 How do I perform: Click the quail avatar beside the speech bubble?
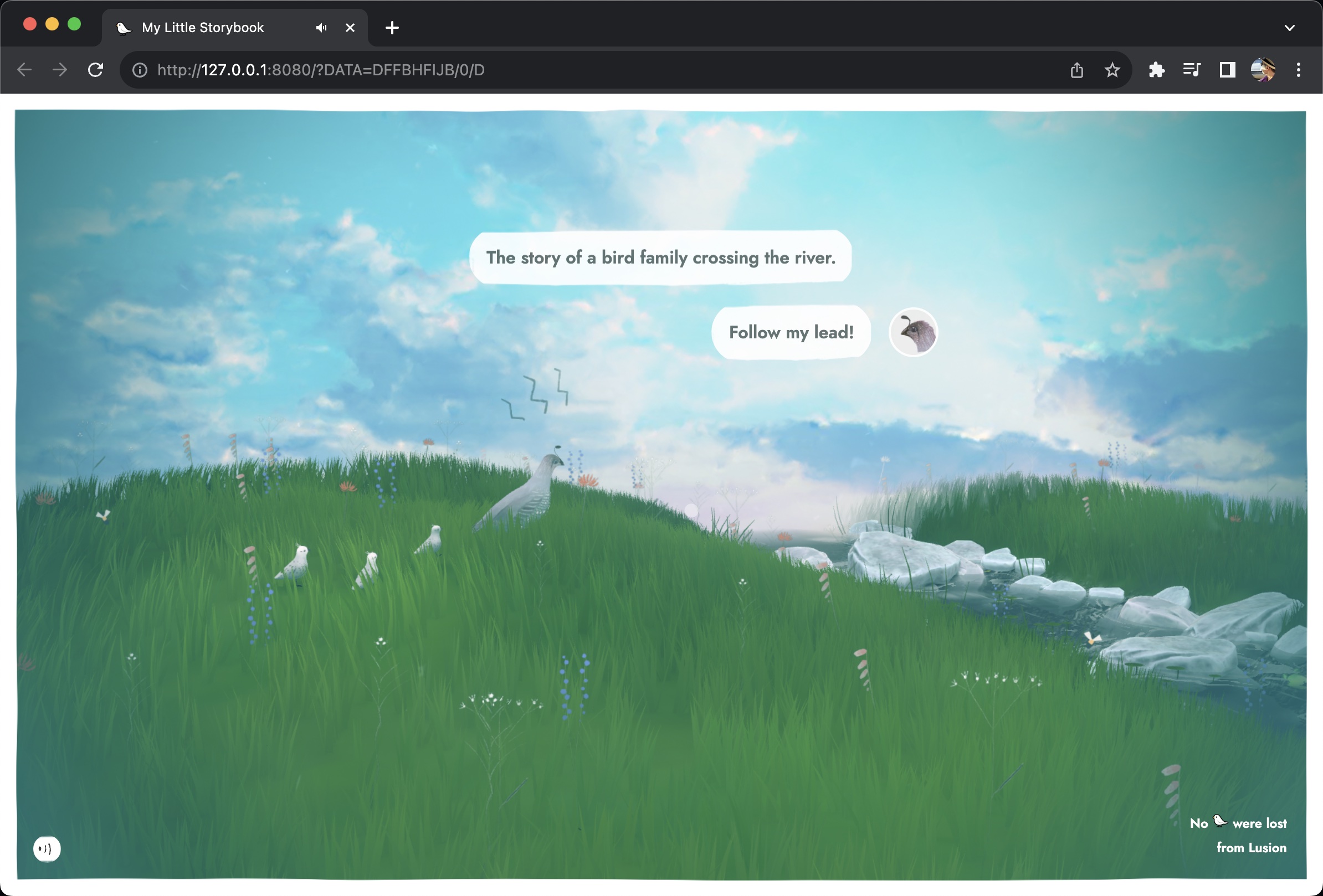[x=912, y=332]
